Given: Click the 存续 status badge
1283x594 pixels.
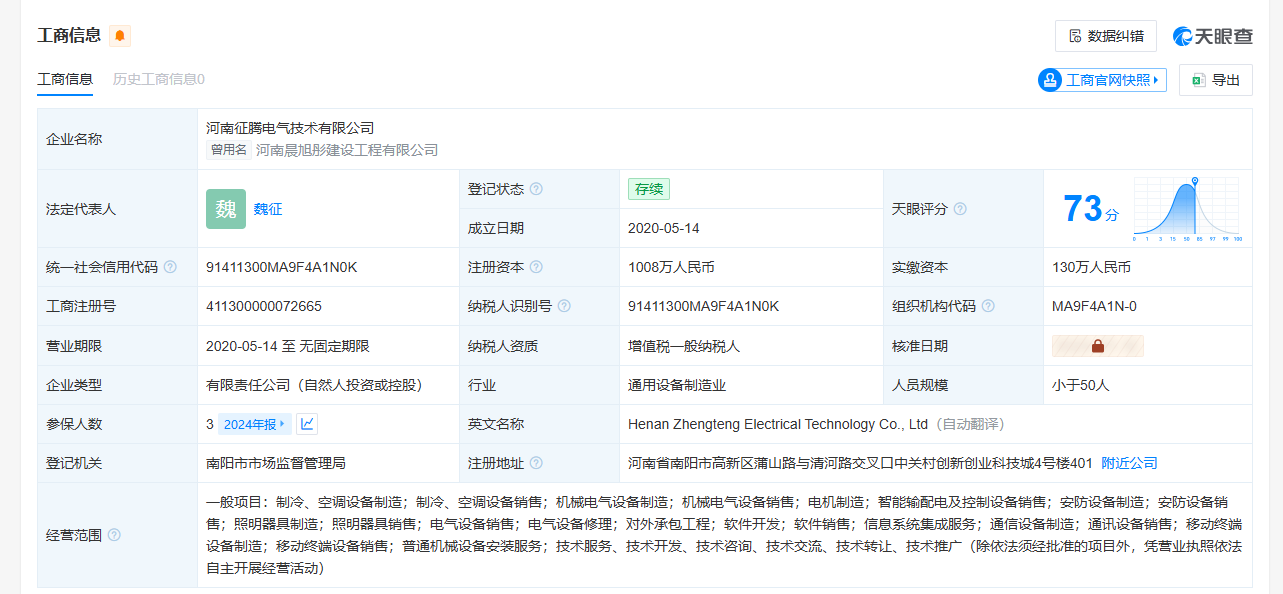Looking at the screenshot, I should tap(649, 189).
